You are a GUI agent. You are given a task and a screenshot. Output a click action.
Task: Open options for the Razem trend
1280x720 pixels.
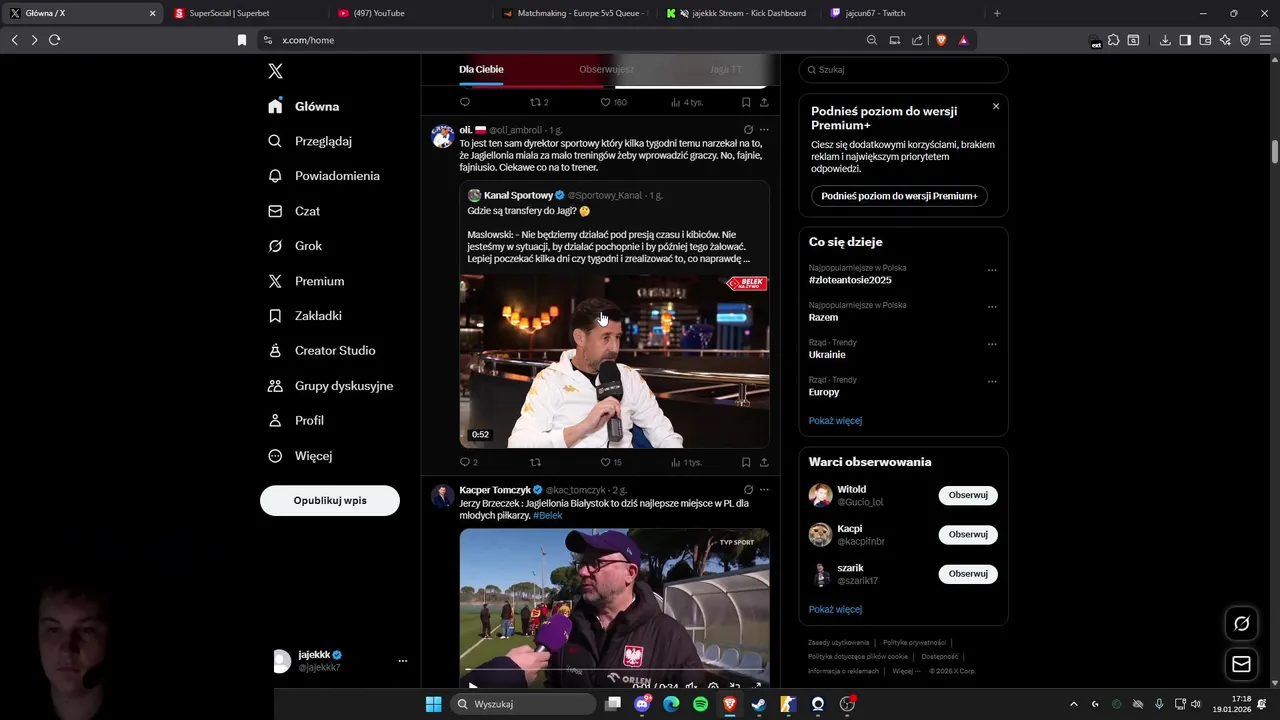(x=992, y=307)
